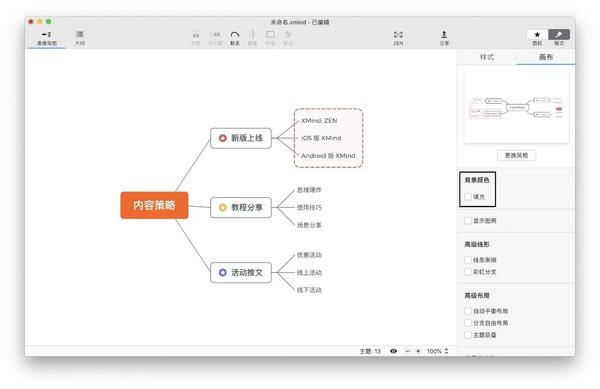
Task: Enter ZEN mode from the toolbar
Action: pyautogui.click(x=398, y=38)
